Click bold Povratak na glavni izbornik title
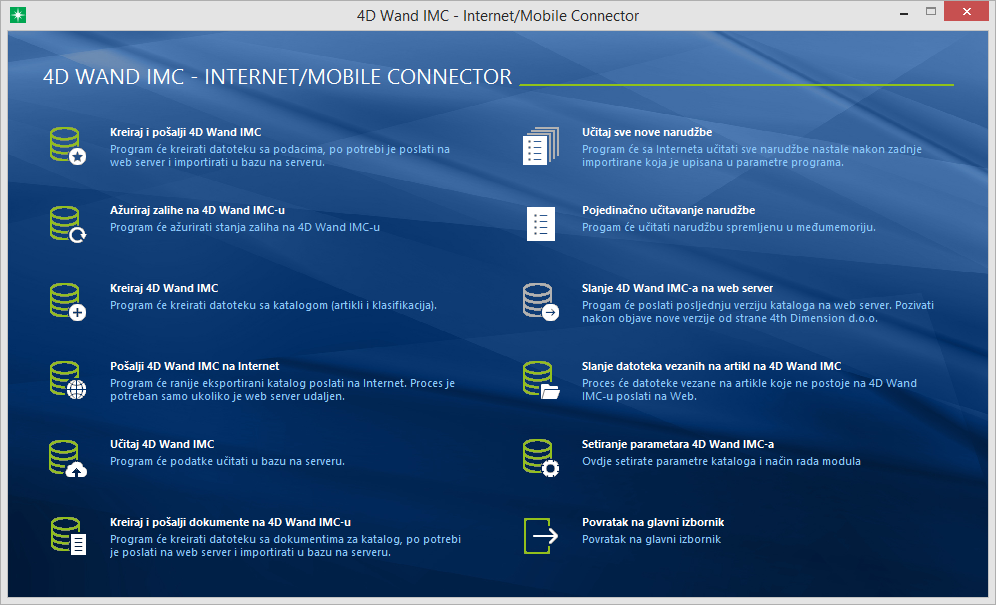The height and width of the screenshot is (605, 996). pyautogui.click(x=653, y=522)
